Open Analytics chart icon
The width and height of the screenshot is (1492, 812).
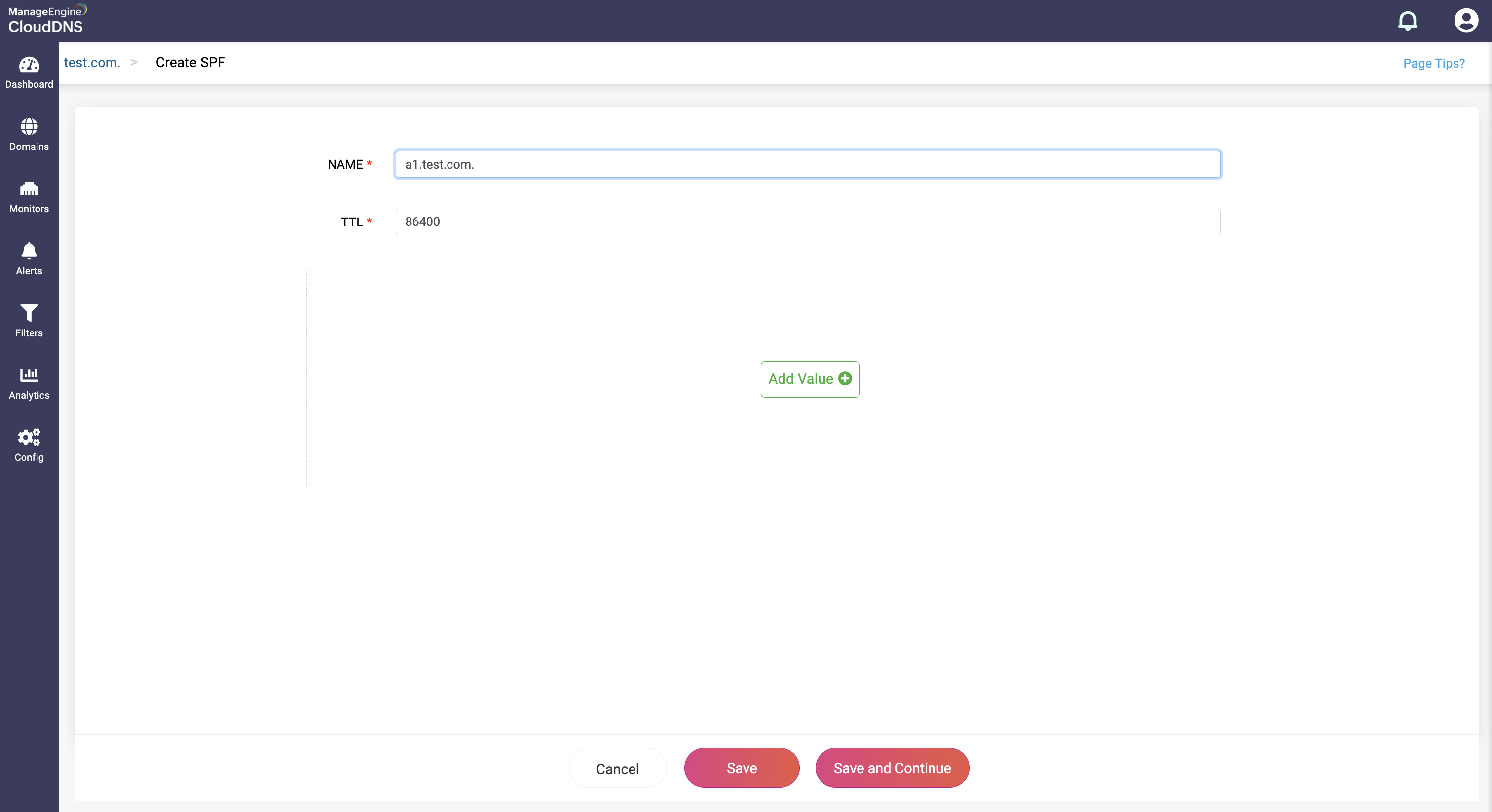tap(29, 375)
